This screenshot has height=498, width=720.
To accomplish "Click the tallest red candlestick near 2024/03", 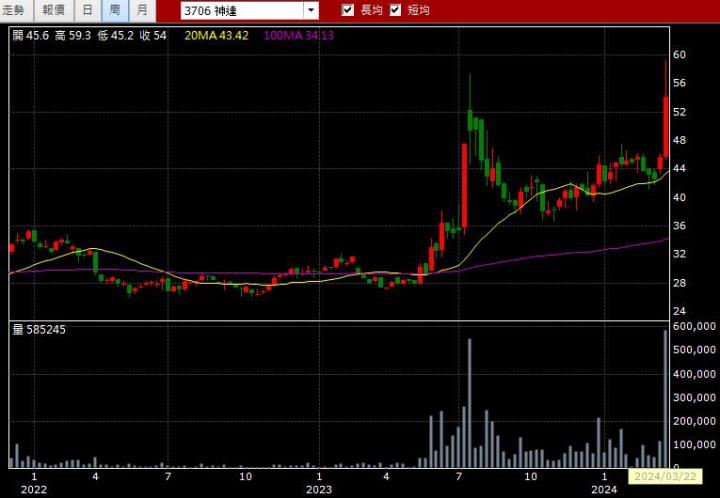I will 665,125.
